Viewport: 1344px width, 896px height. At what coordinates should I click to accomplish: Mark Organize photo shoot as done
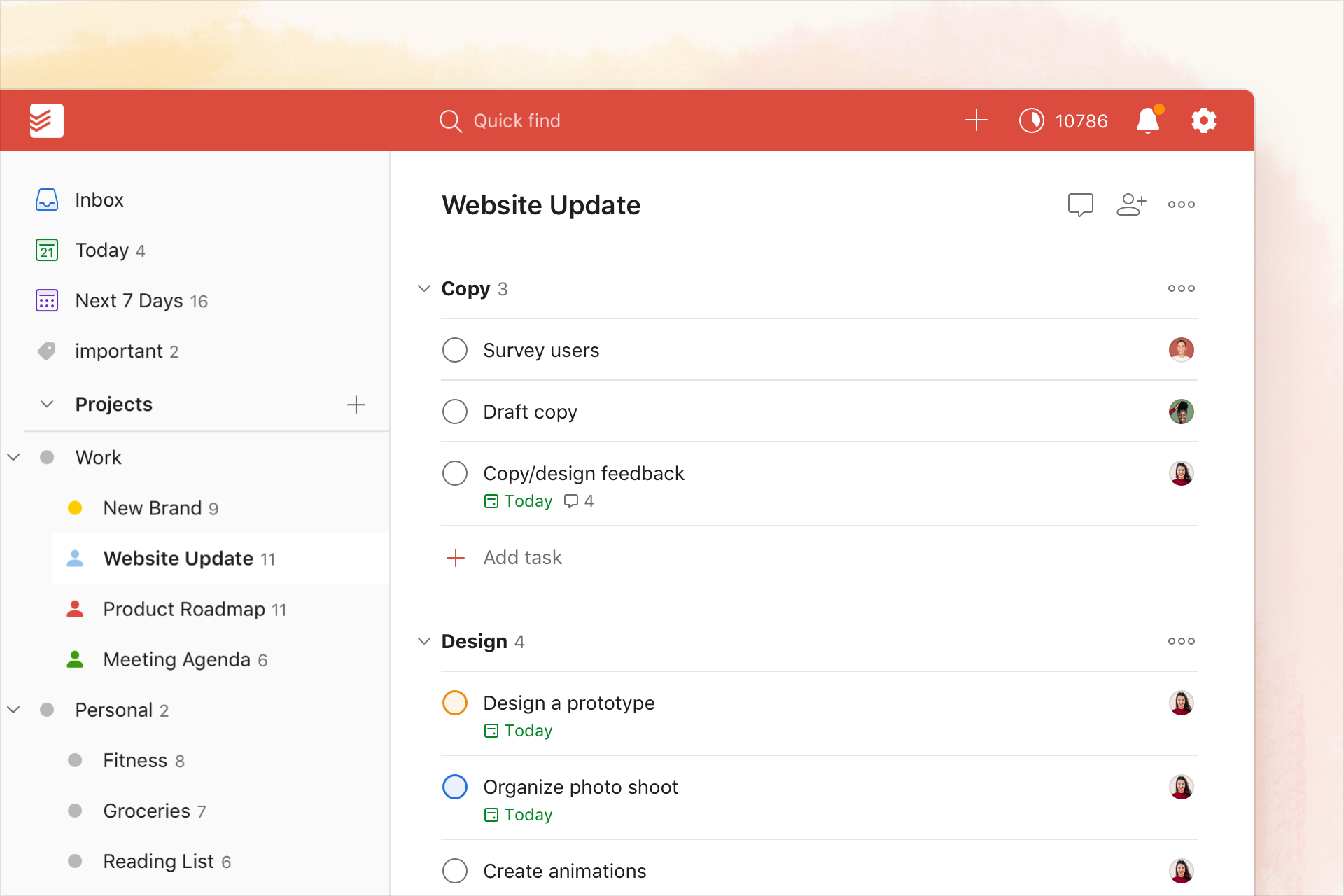(x=455, y=787)
